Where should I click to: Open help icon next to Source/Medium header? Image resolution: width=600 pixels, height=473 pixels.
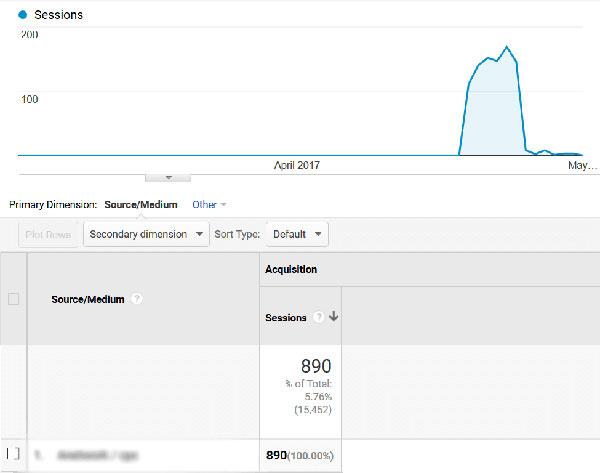(137, 298)
